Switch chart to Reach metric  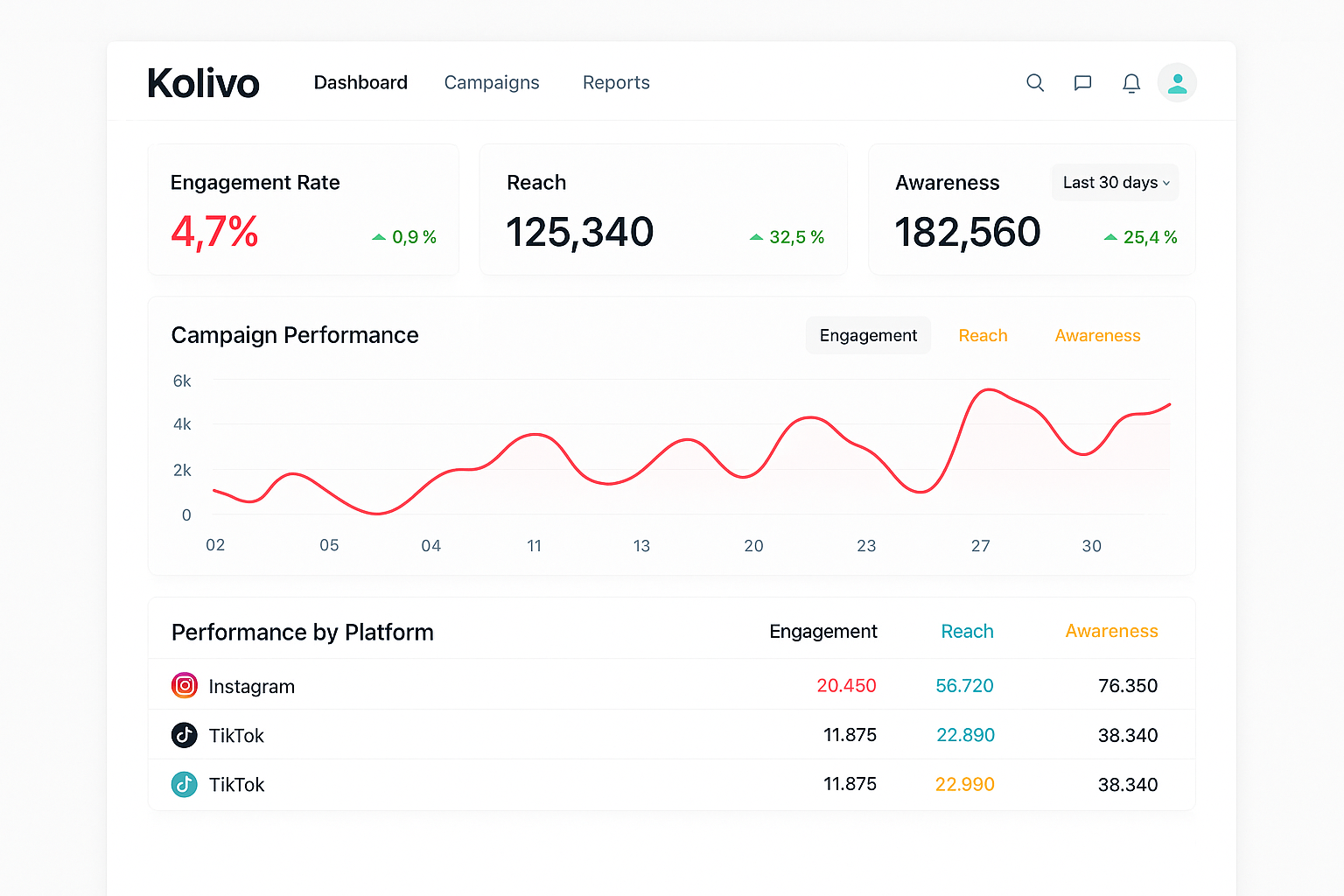[983, 335]
